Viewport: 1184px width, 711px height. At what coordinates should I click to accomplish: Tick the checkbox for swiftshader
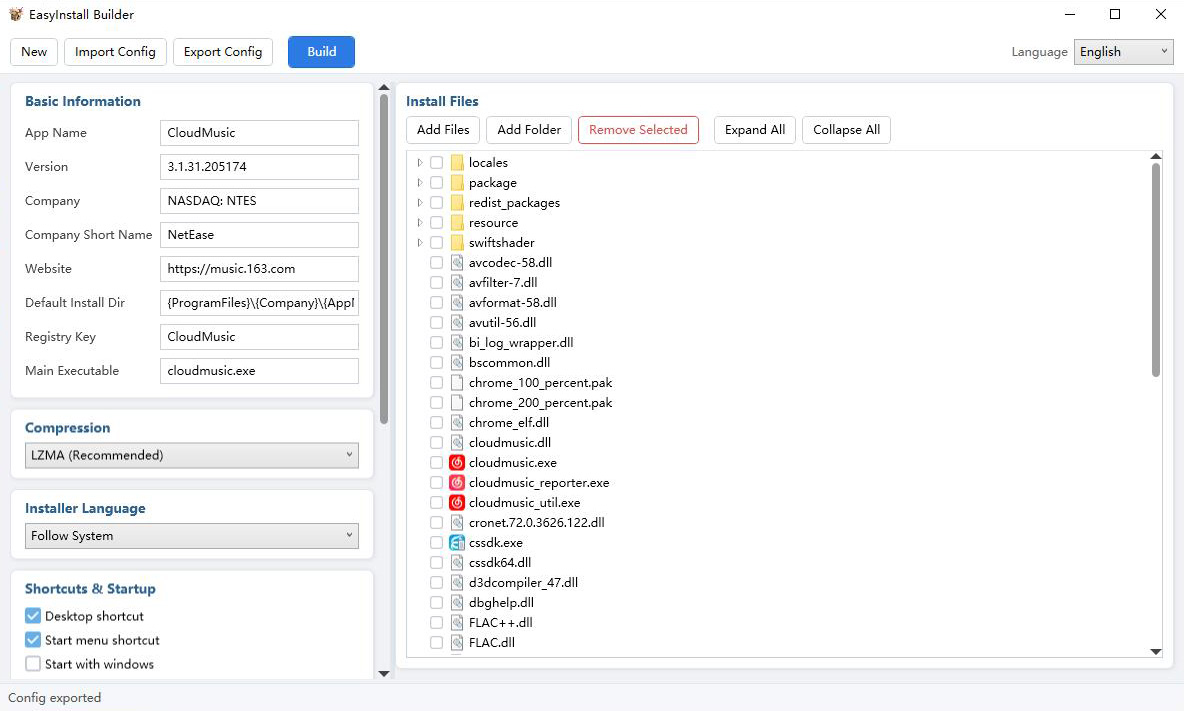436,242
